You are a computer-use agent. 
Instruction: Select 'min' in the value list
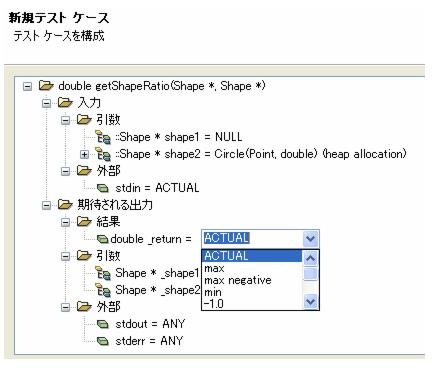tap(213, 292)
